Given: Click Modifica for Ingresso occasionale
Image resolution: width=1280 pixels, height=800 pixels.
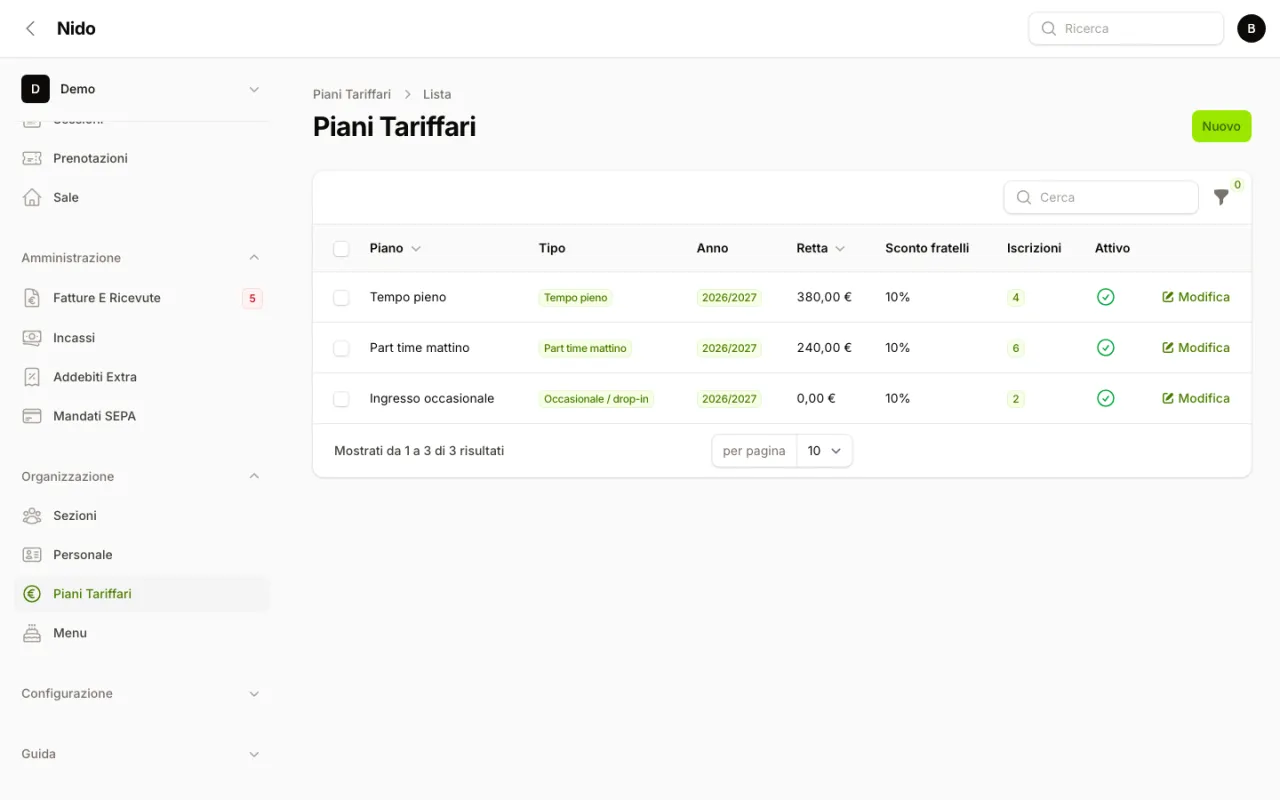Looking at the screenshot, I should (x=1196, y=398).
